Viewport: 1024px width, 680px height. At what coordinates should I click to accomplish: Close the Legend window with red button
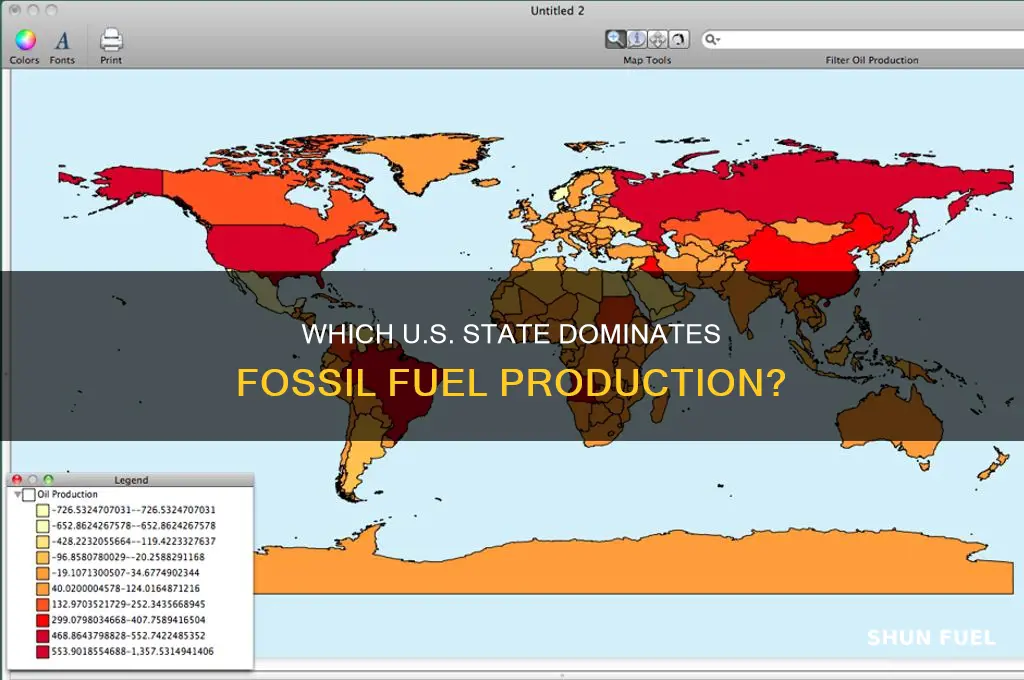pyautogui.click(x=17, y=479)
